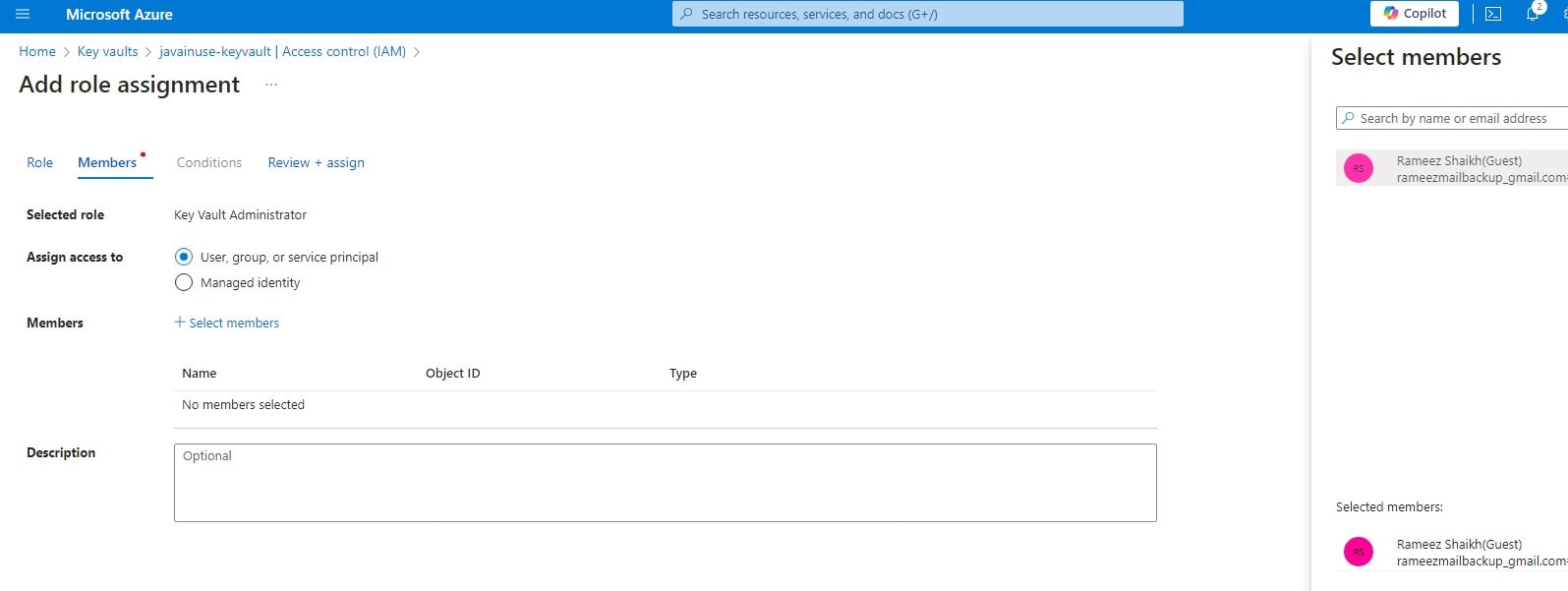The width and height of the screenshot is (1568, 591).
Task: Open the Review + assign tab
Action: tap(316, 162)
